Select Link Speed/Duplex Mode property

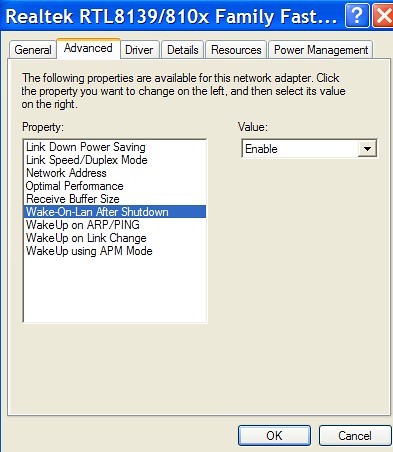pos(115,160)
